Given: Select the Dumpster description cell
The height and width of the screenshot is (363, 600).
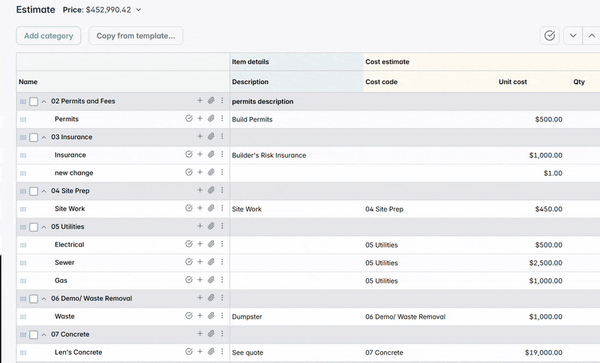Looking at the screenshot, I should click(297, 317).
